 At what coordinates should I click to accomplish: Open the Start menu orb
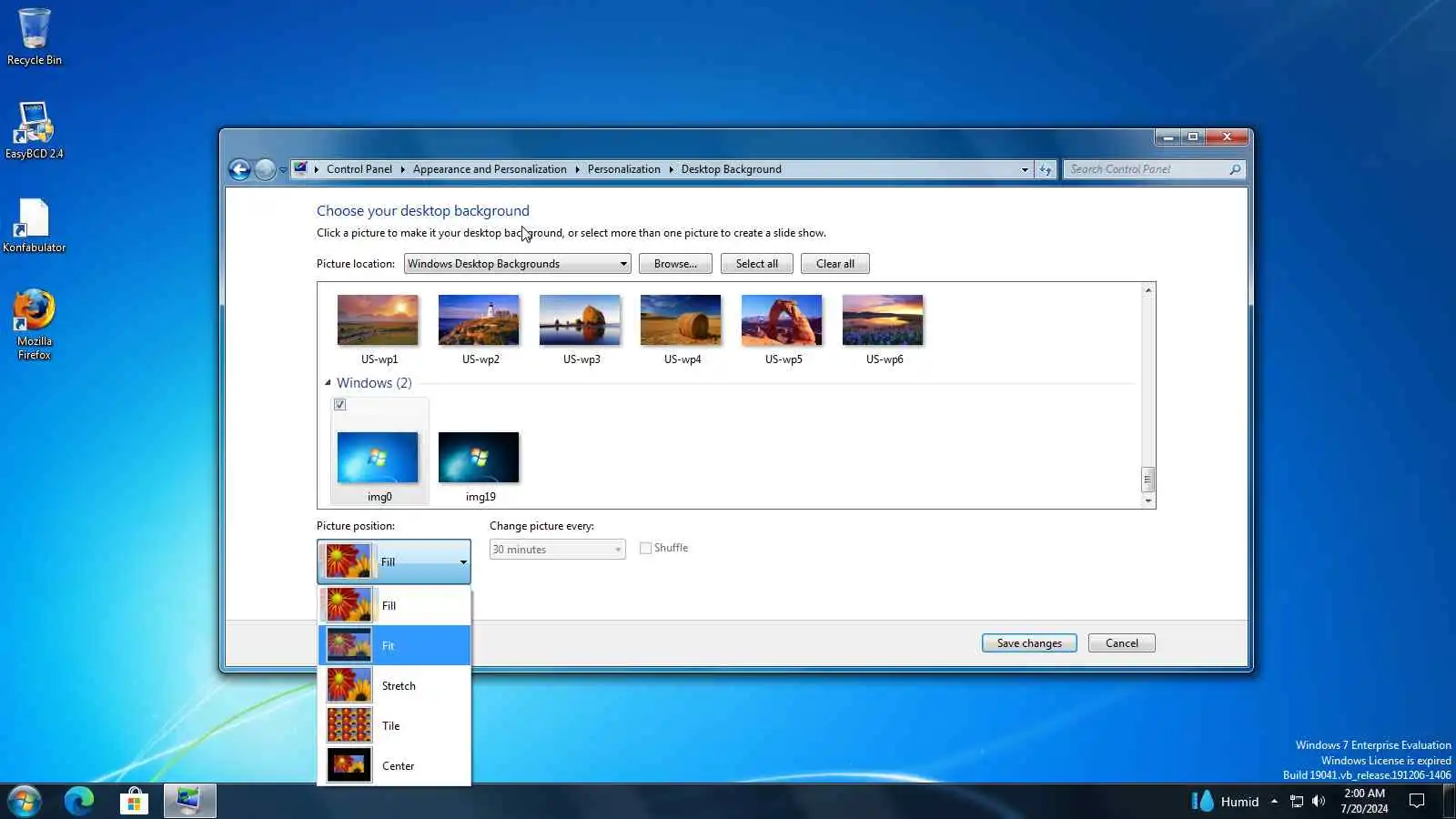tap(25, 802)
